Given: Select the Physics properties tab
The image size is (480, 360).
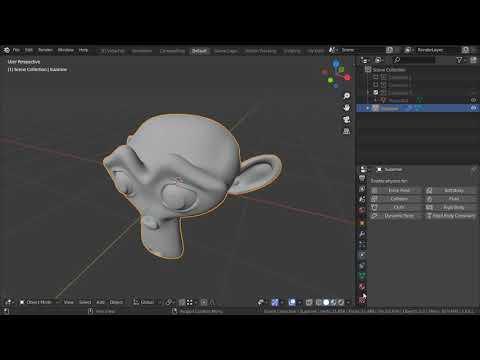Looking at the screenshot, I should [x=362, y=255].
